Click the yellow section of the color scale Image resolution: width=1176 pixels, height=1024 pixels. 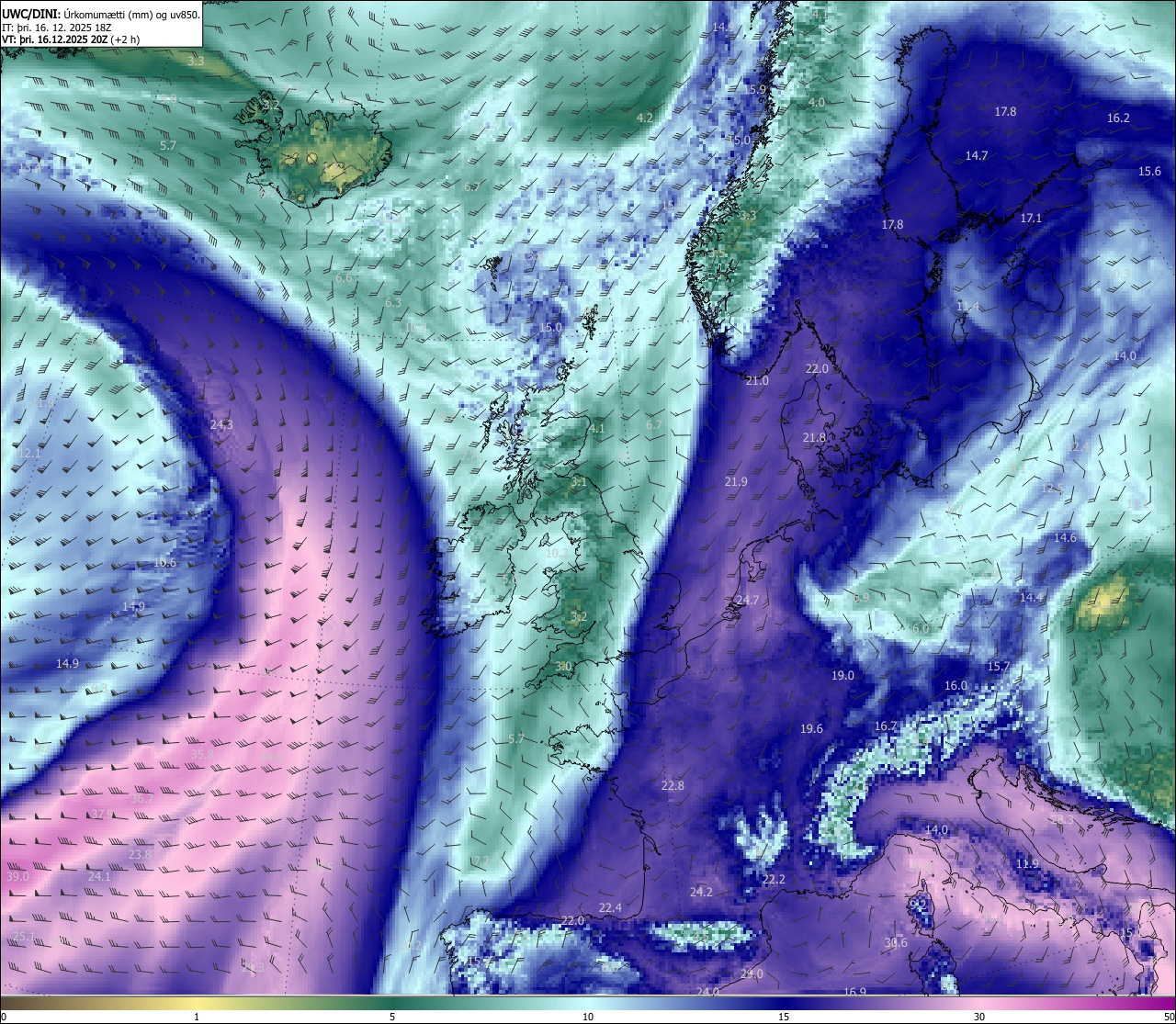point(197,1002)
